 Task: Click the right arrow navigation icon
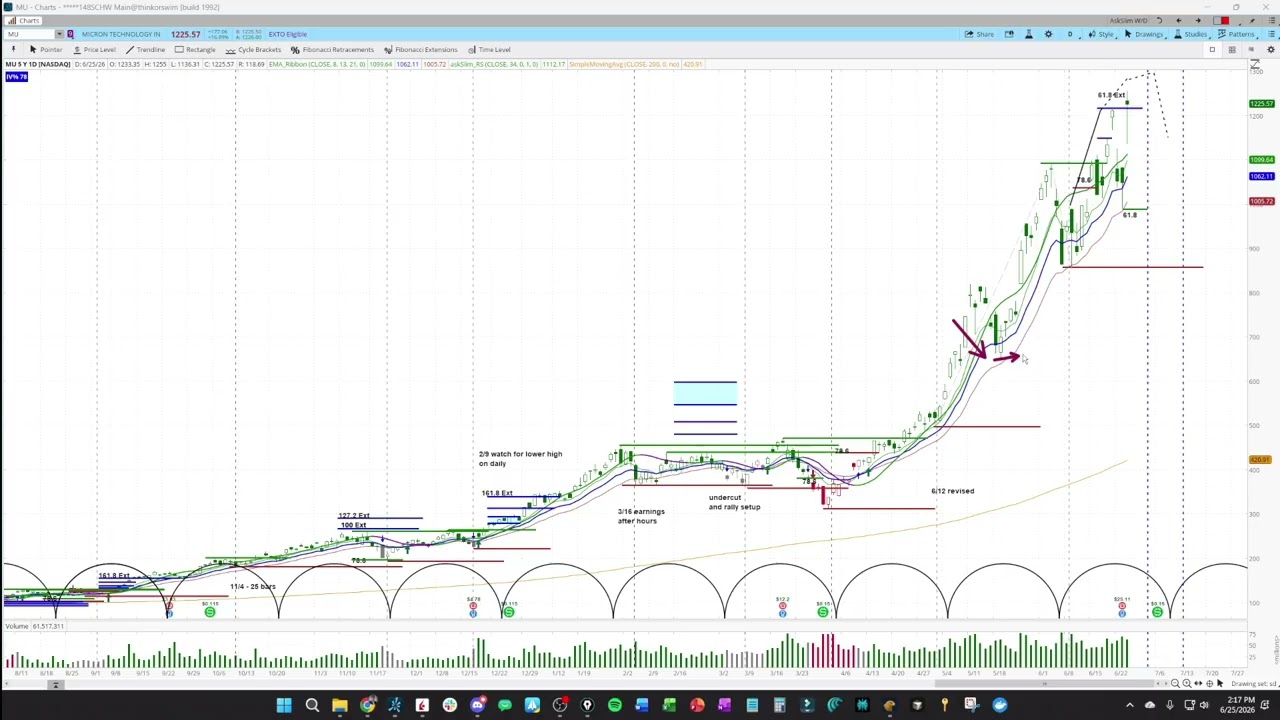pyautogui.click(x=1198, y=20)
